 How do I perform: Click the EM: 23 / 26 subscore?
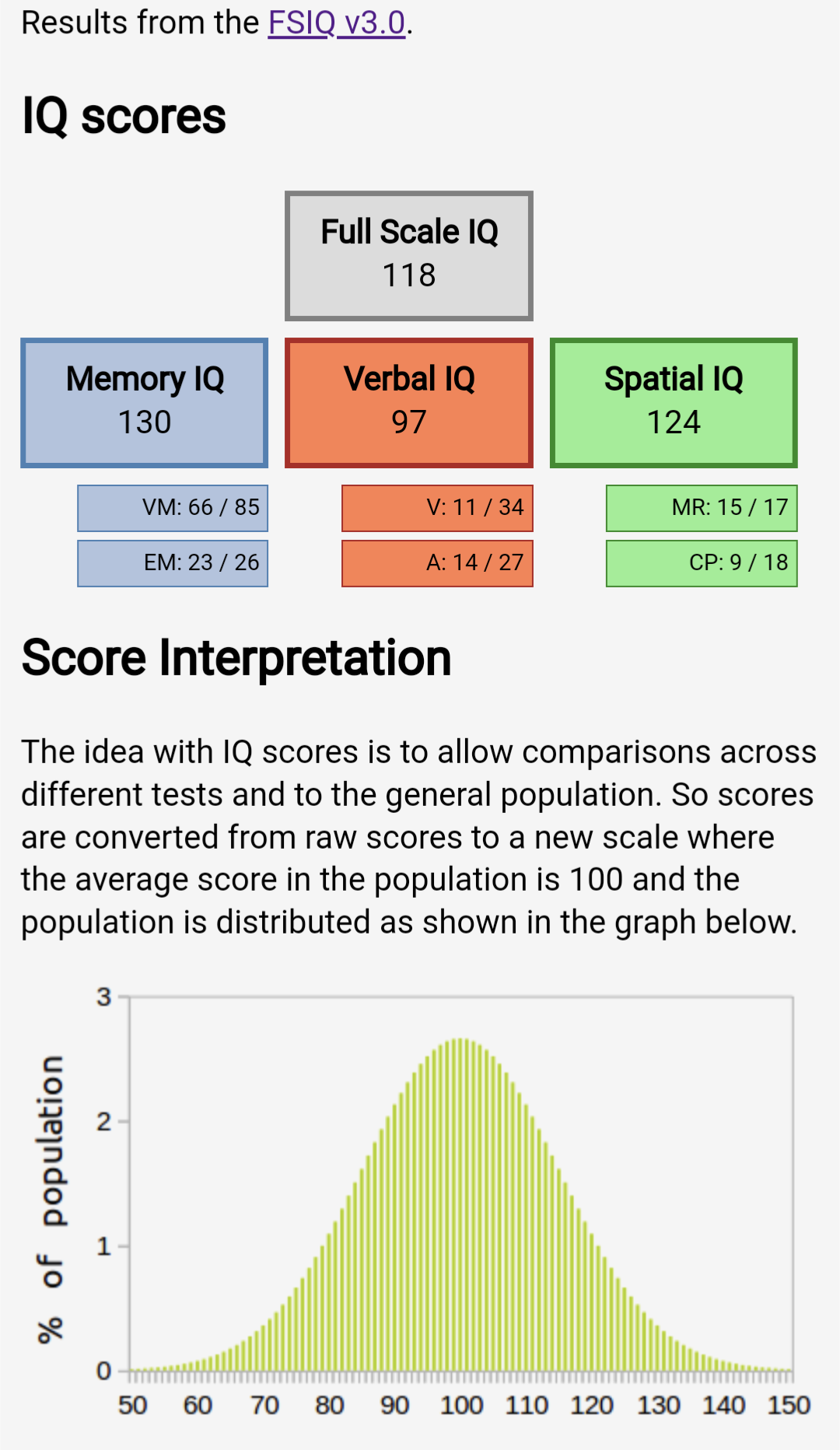point(173,563)
